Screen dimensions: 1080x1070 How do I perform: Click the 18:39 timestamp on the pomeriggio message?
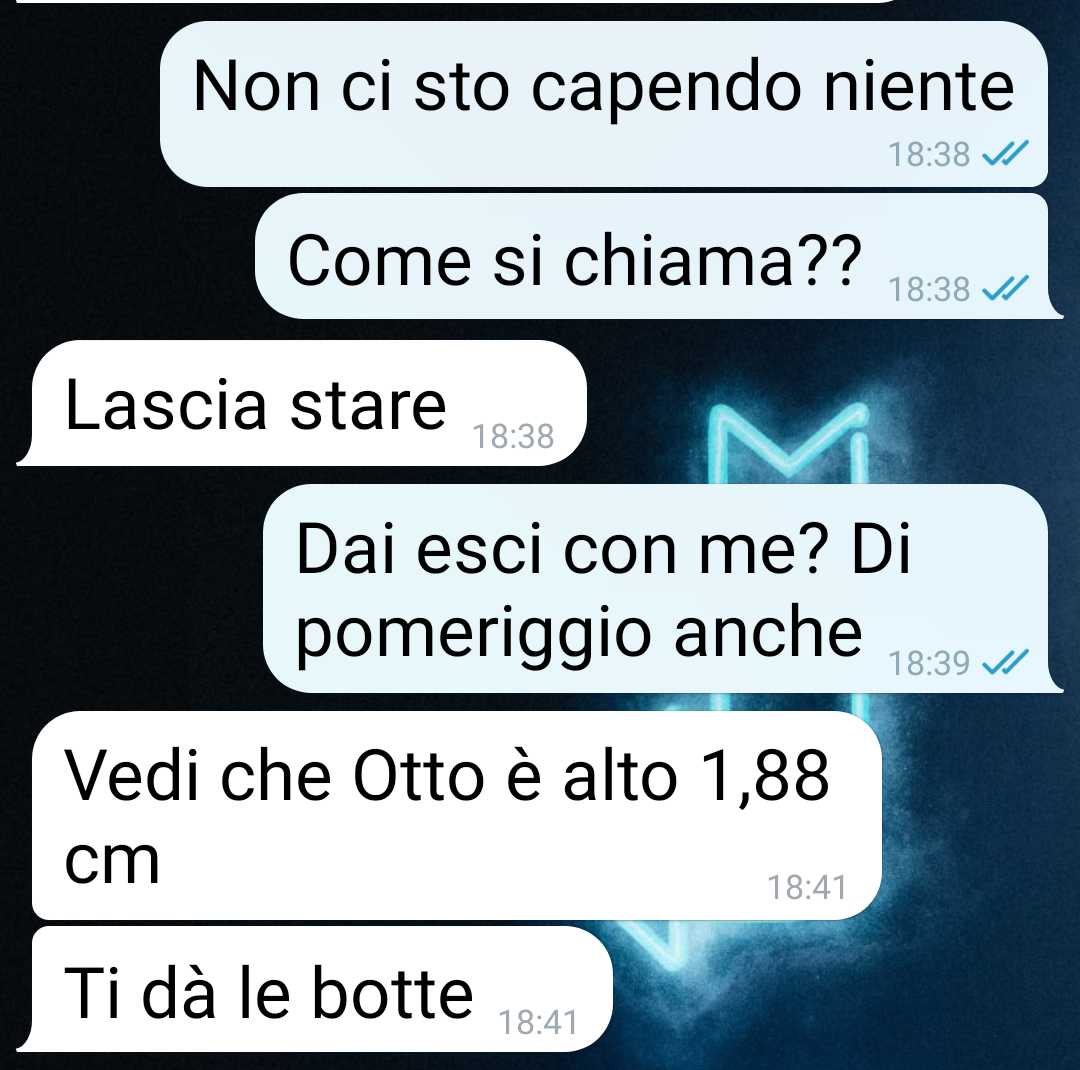pyautogui.click(x=929, y=663)
